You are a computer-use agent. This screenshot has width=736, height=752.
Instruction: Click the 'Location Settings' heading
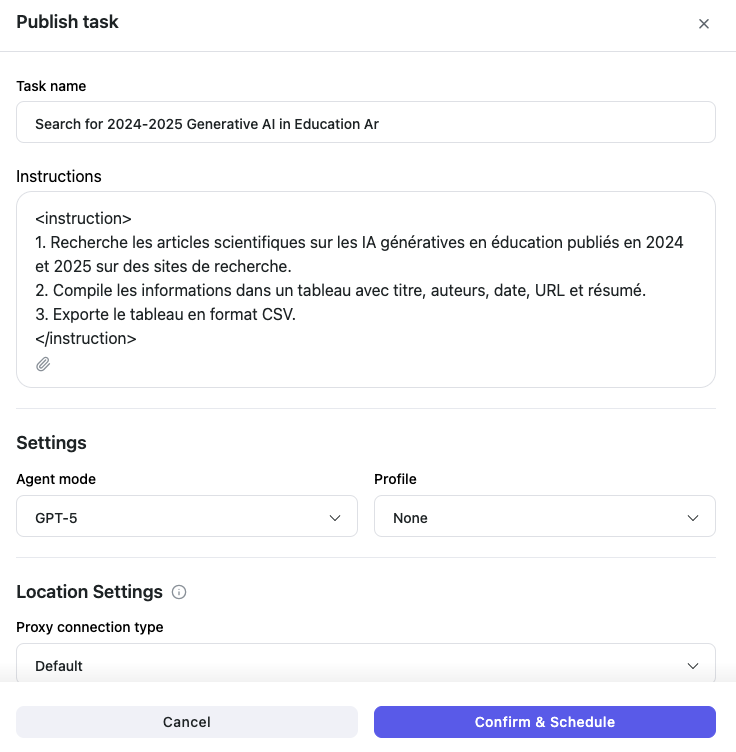click(x=89, y=592)
